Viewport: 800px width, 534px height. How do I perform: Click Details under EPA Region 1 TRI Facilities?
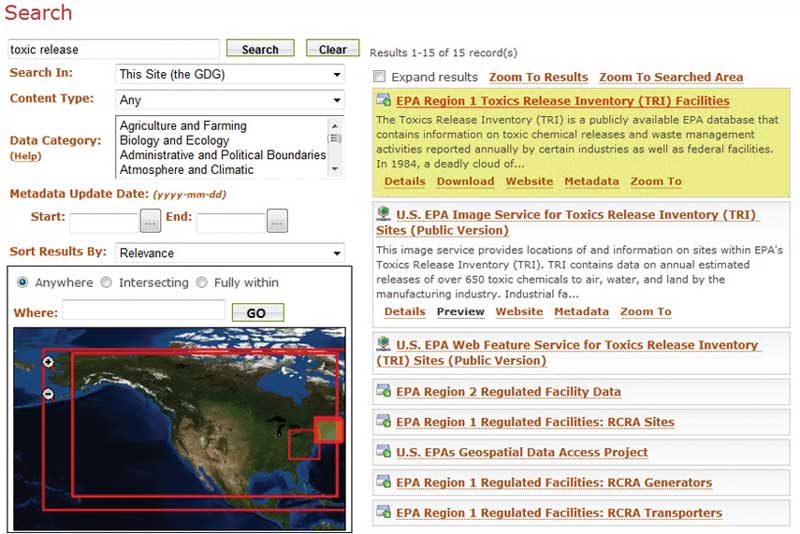click(405, 182)
